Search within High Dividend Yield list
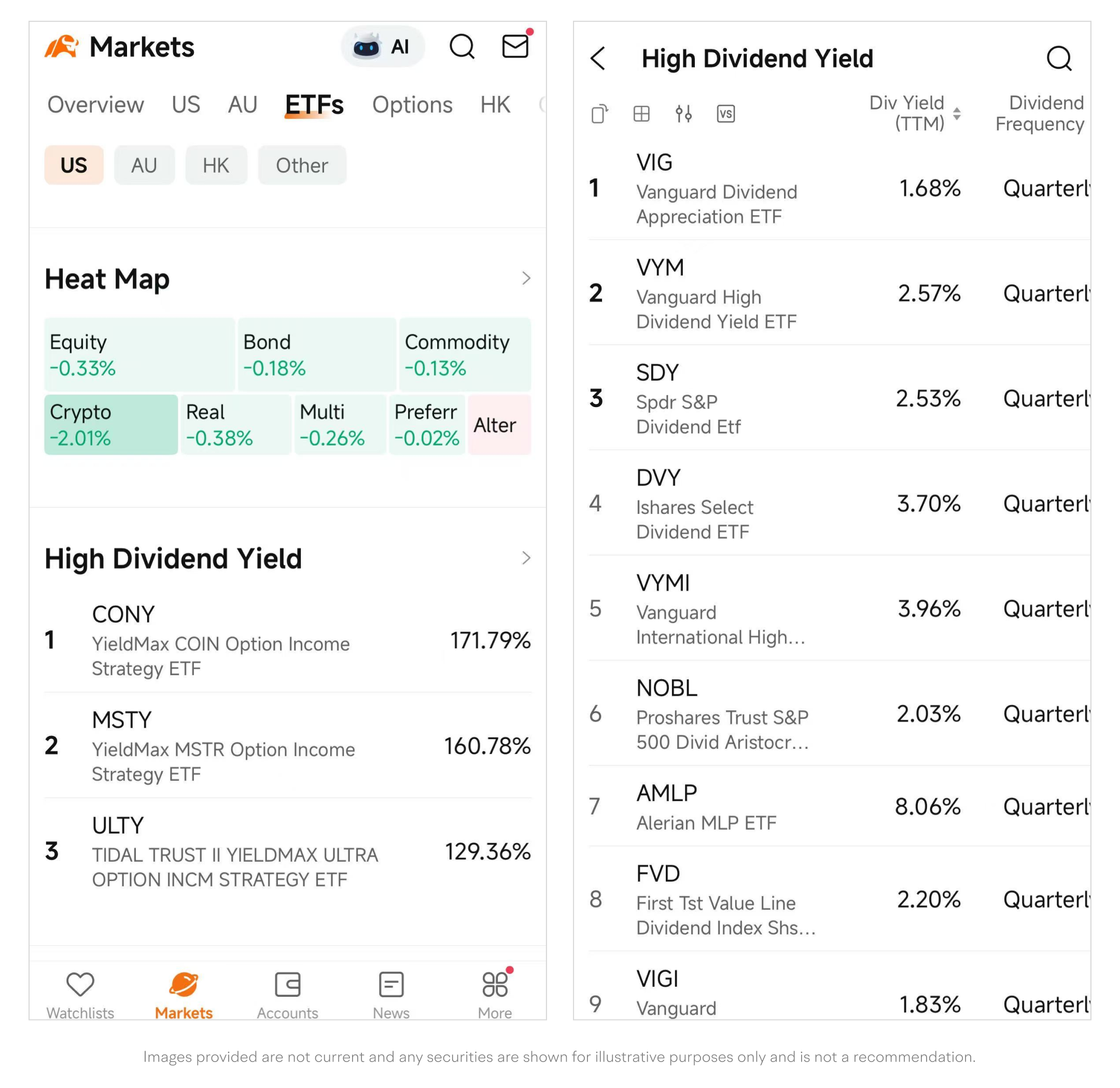Viewport: 1120px width, 1088px height. (x=1059, y=58)
